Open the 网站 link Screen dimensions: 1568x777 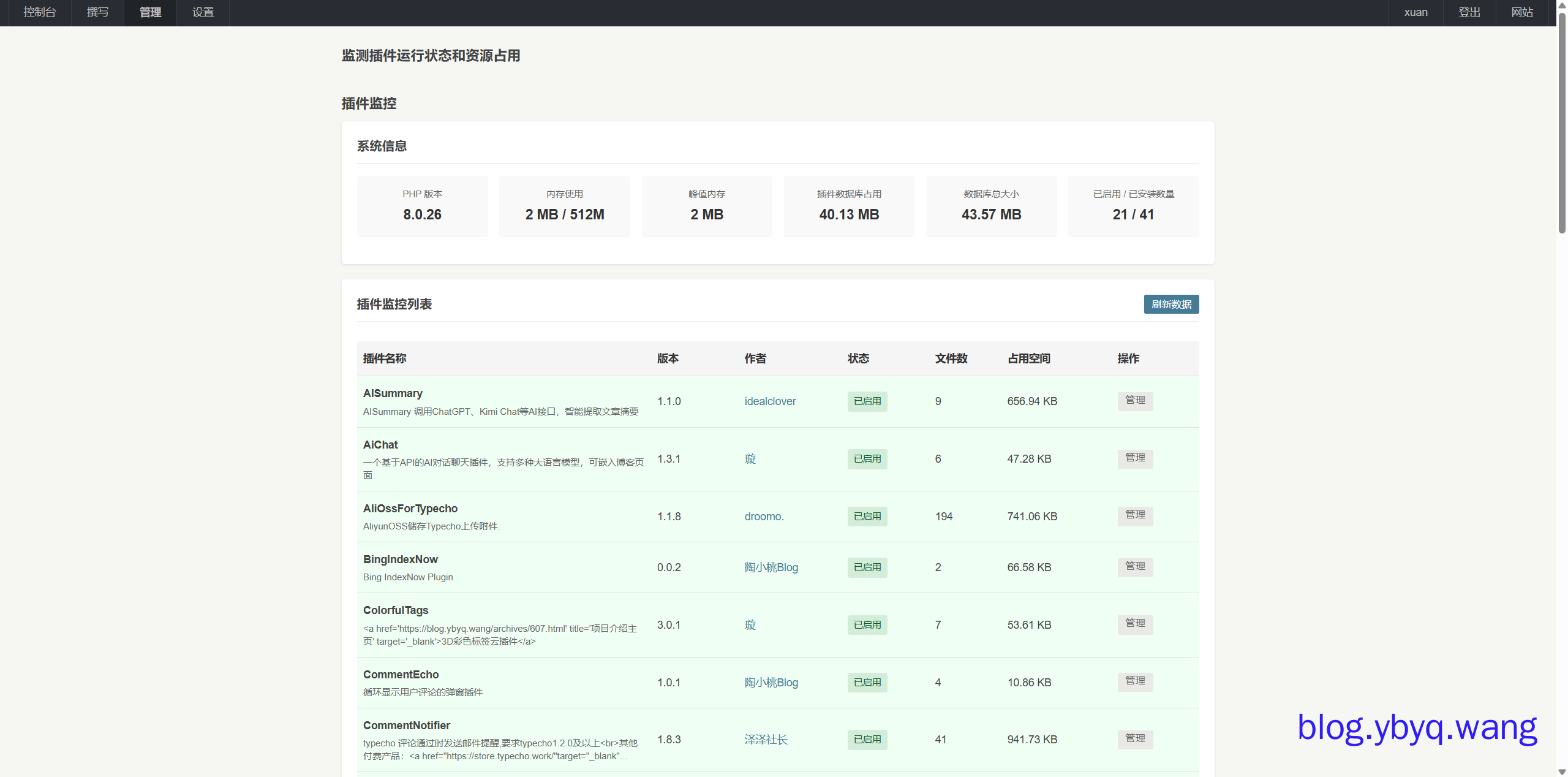1521,12
